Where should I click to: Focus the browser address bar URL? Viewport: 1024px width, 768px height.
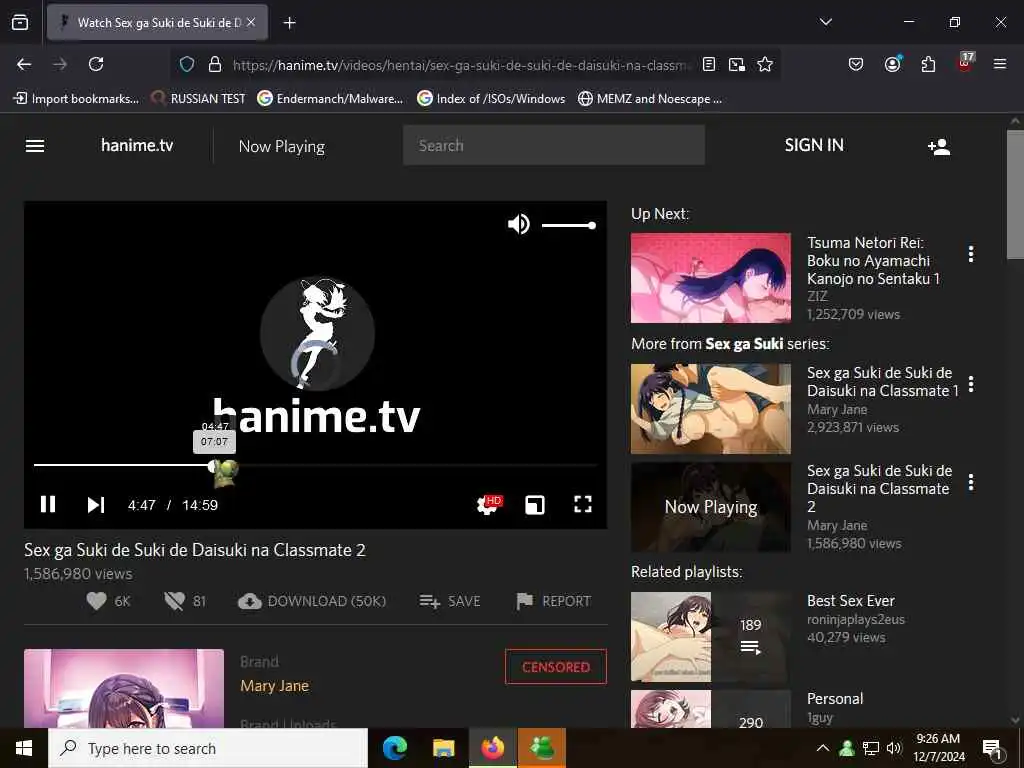460,65
